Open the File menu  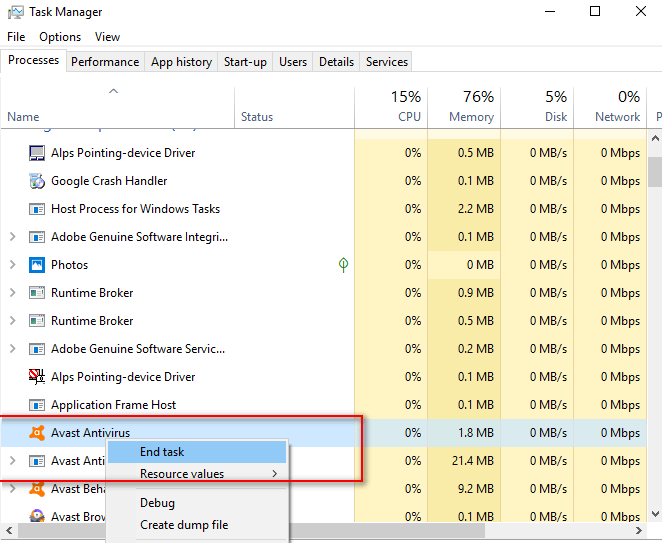click(16, 37)
